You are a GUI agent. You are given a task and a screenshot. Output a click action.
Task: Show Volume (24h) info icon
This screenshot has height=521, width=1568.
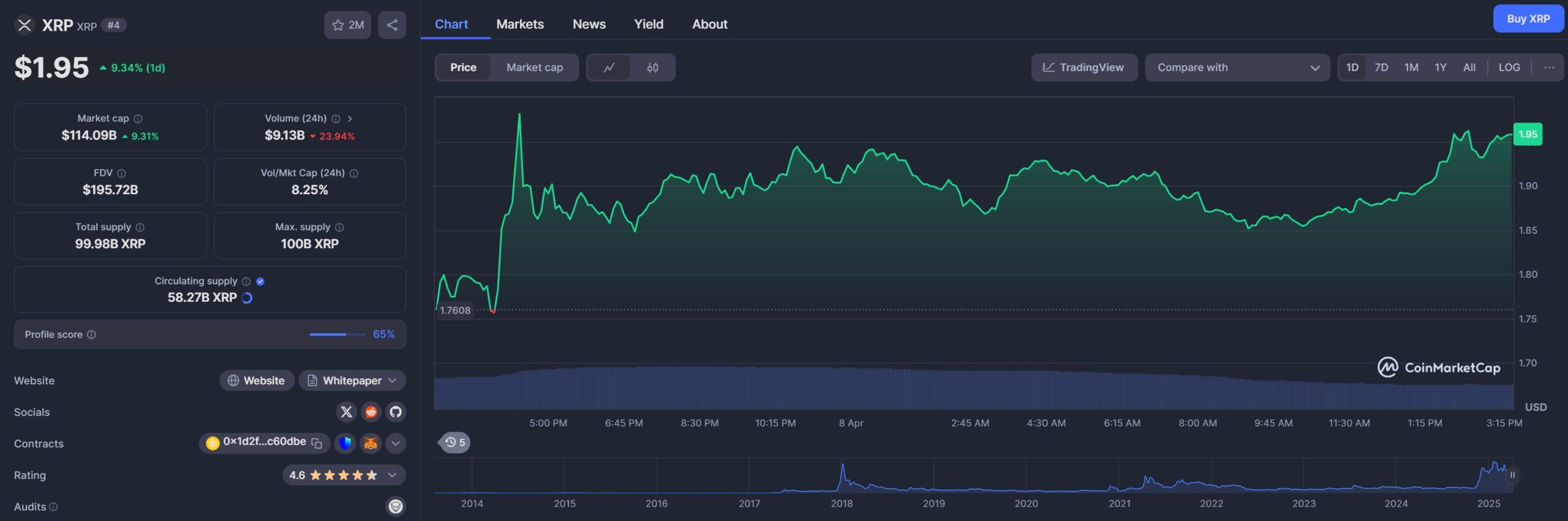click(336, 119)
